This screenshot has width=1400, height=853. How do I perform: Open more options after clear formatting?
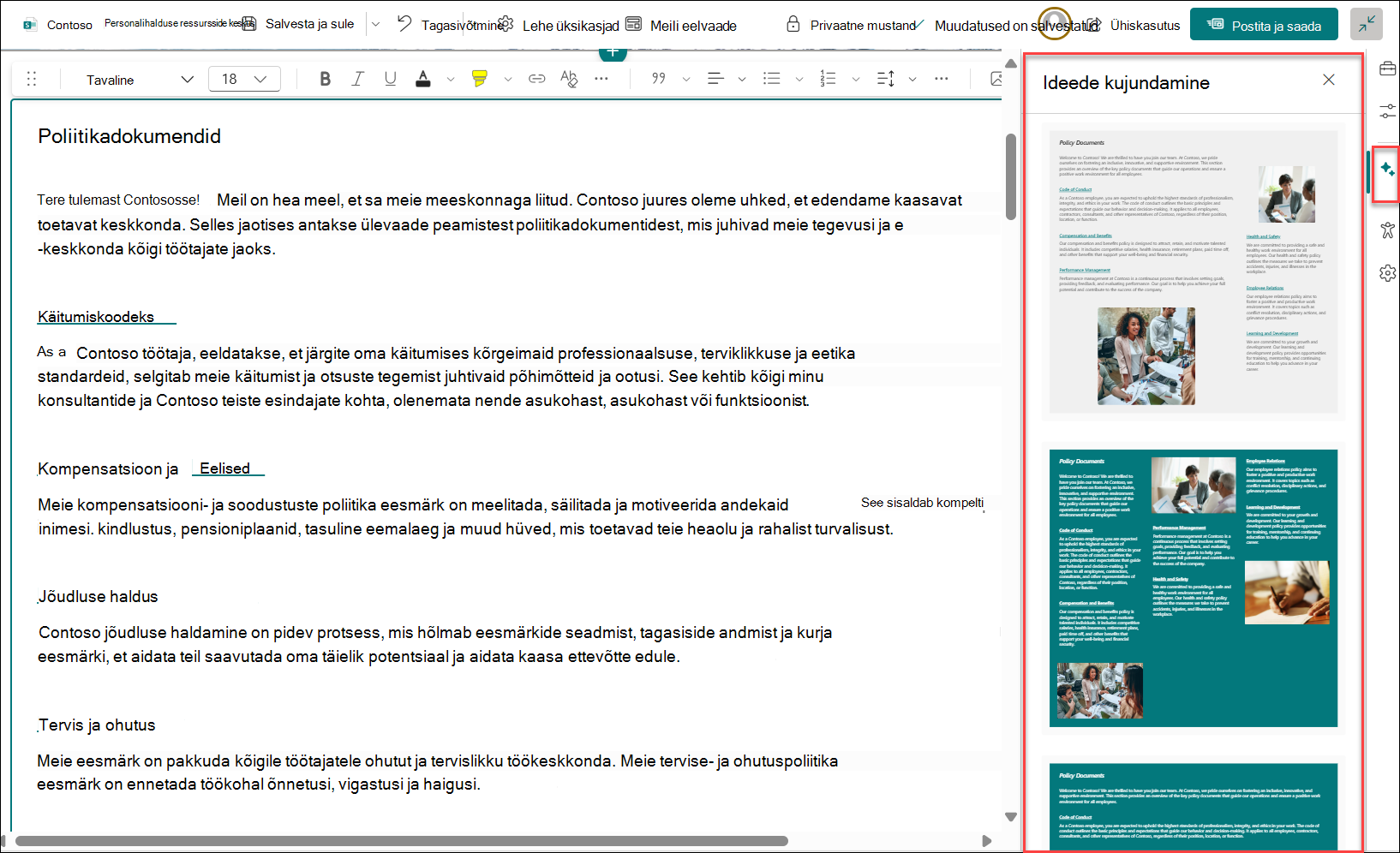pyautogui.click(x=601, y=79)
